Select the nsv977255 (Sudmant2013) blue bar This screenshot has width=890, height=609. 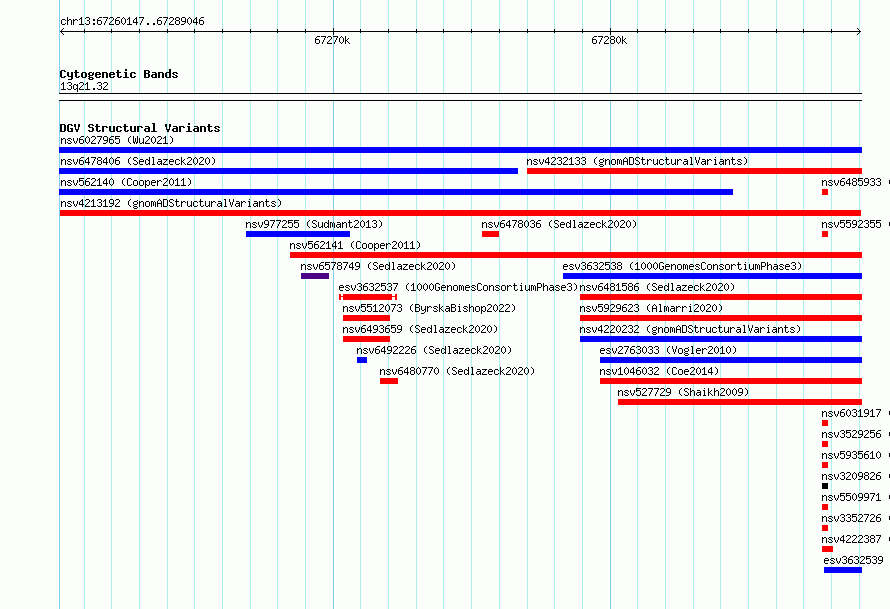click(x=298, y=234)
